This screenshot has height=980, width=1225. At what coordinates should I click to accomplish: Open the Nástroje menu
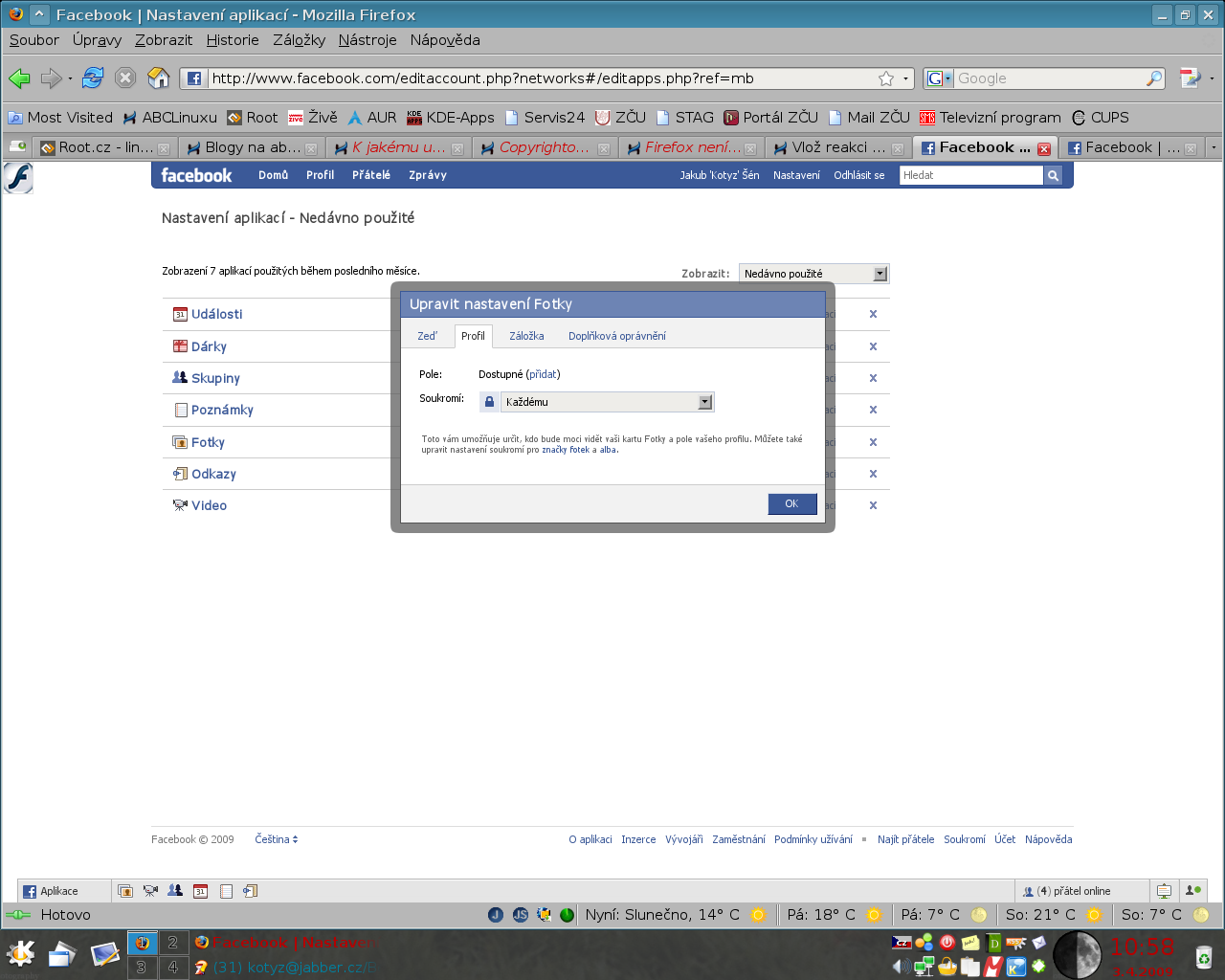367,40
